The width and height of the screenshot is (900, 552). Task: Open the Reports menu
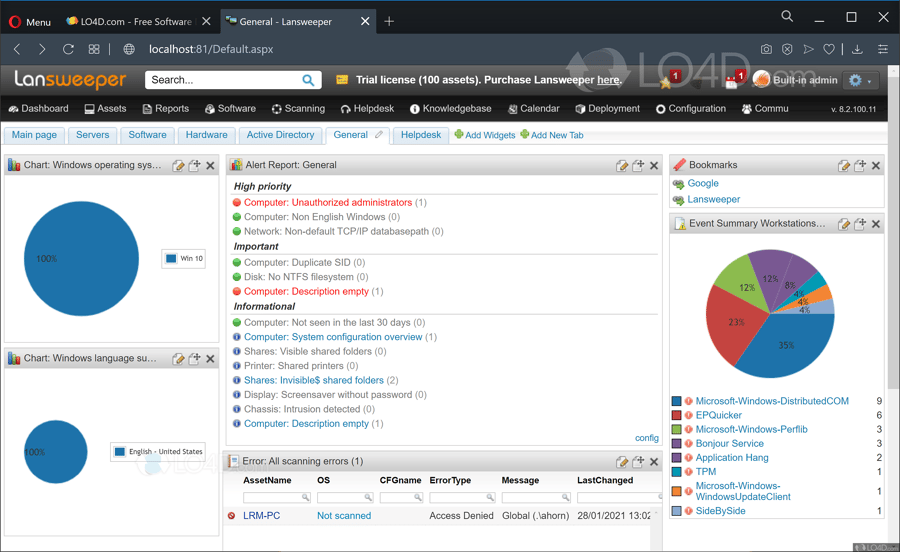point(165,108)
